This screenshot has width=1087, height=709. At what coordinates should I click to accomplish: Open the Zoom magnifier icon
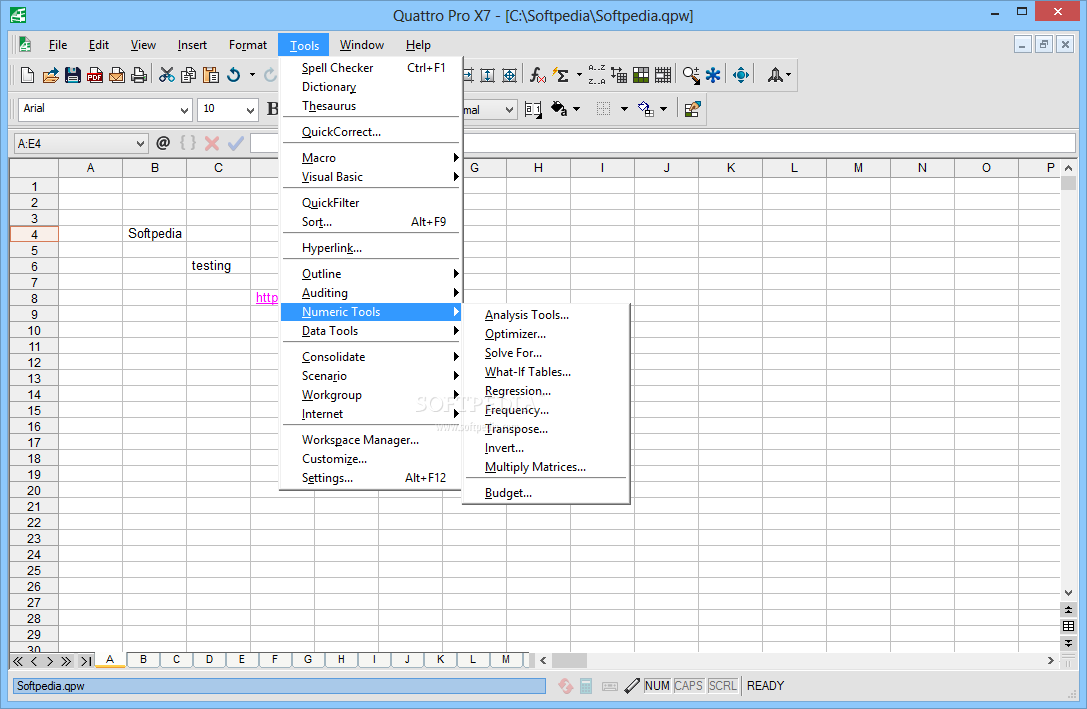point(690,75)
